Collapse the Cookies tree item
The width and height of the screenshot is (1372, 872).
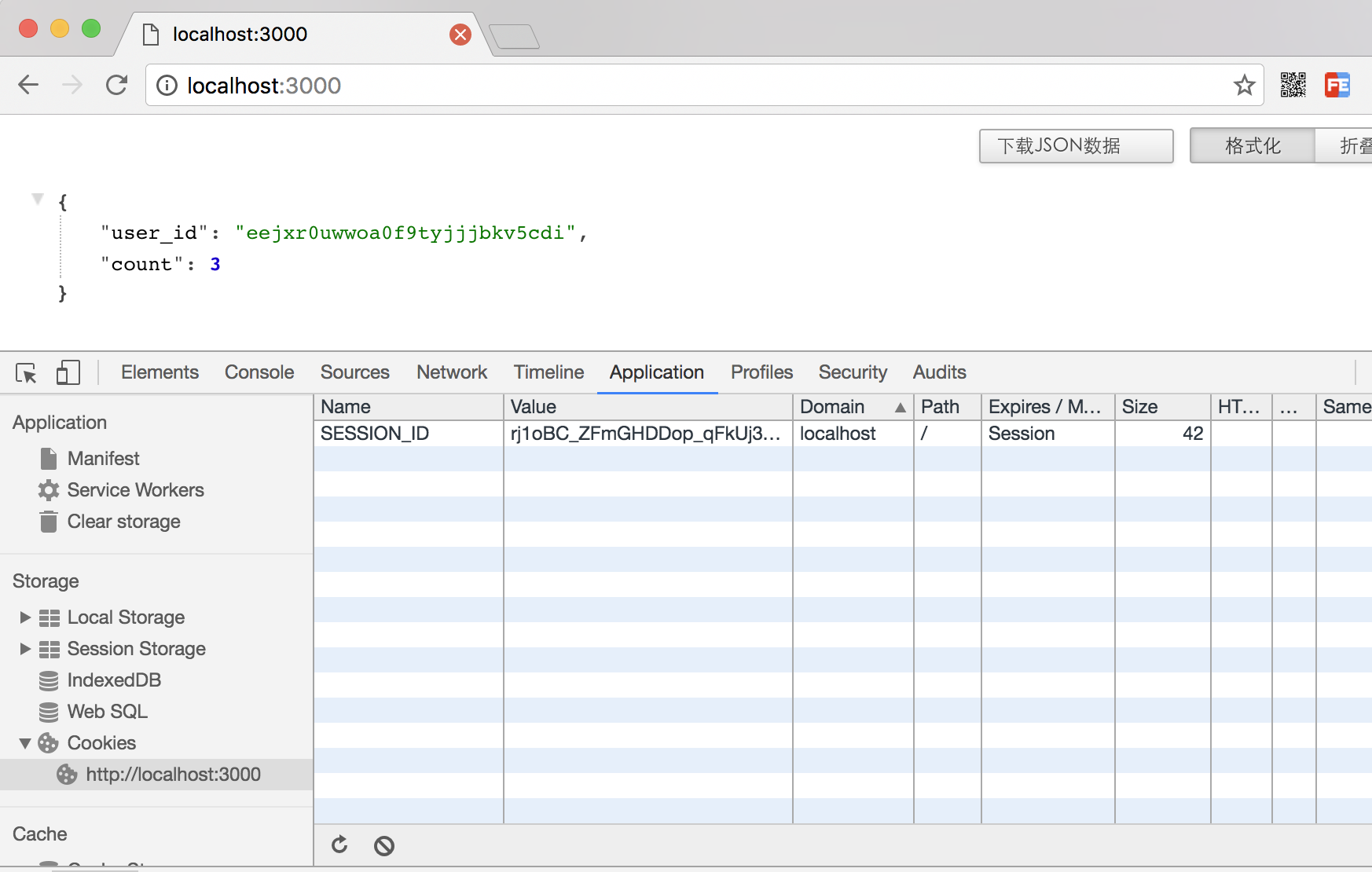(25, 743)
